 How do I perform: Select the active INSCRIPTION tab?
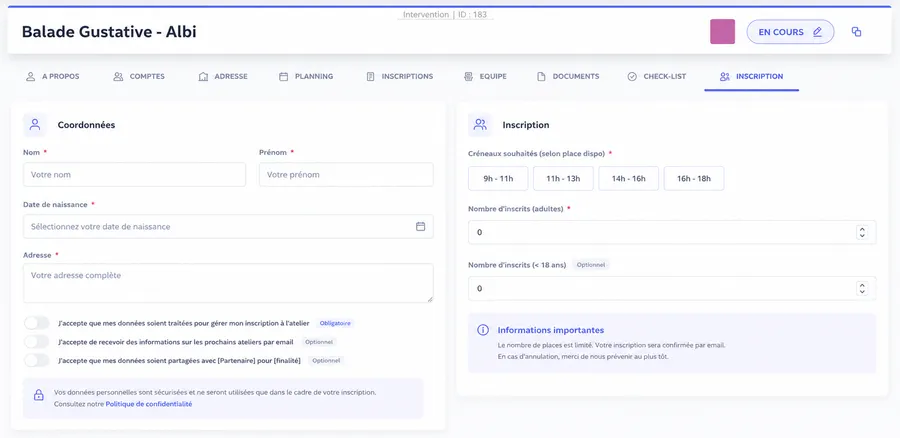click(x=751, y=76)
